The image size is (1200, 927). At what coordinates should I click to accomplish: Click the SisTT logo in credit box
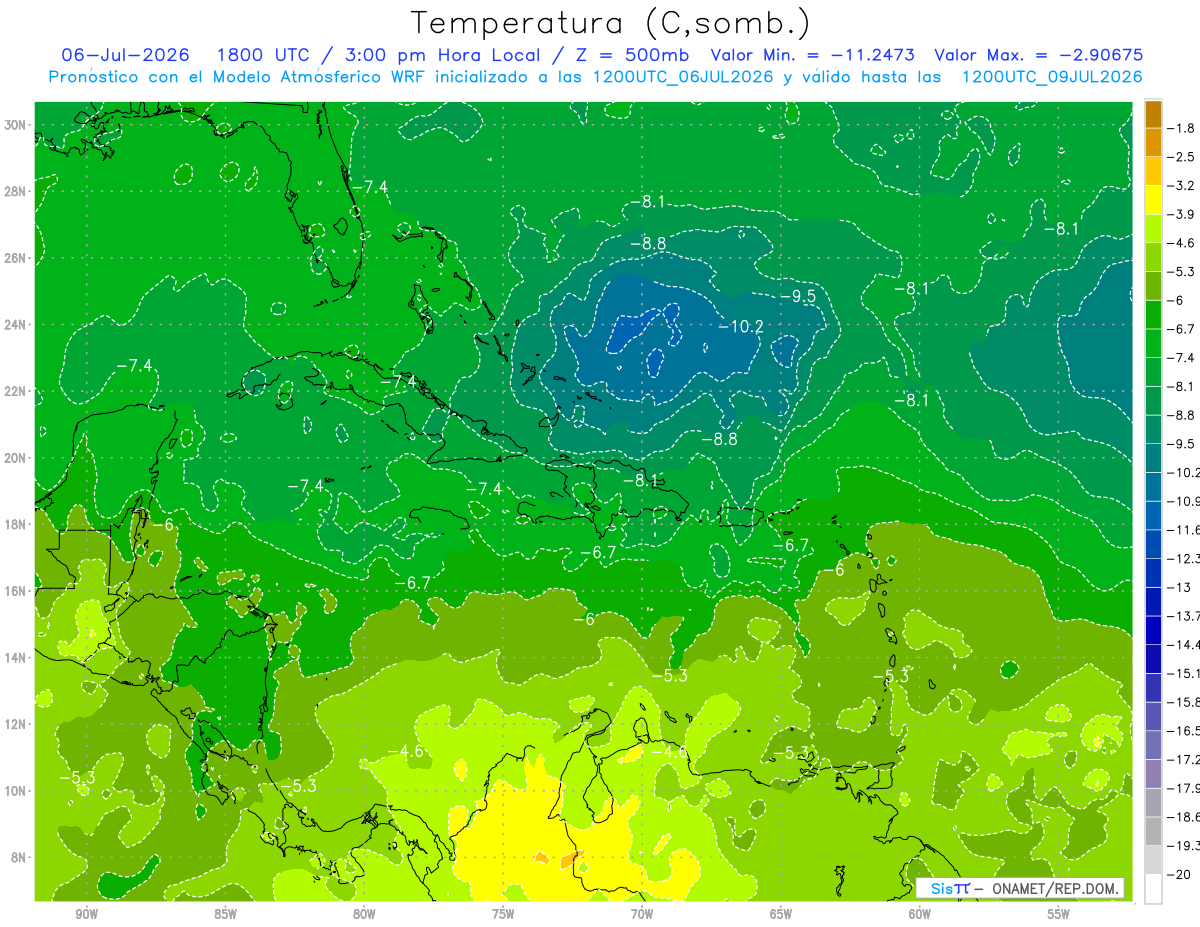(950, 888)
